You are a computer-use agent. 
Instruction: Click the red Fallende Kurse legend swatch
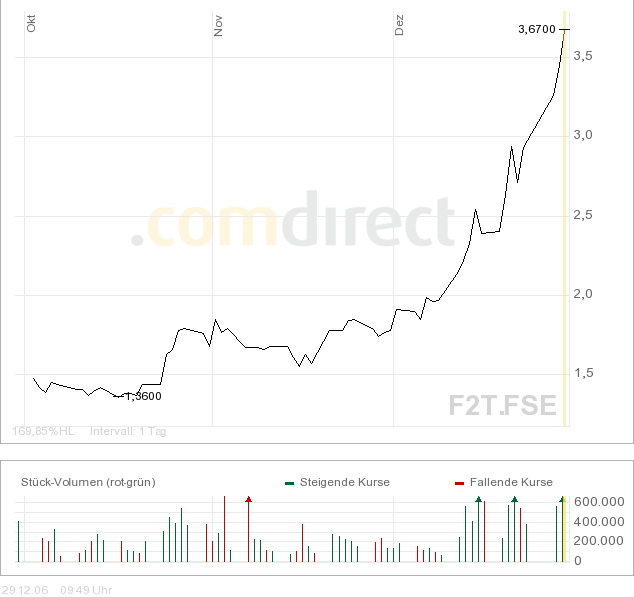[x=459, y=483]
